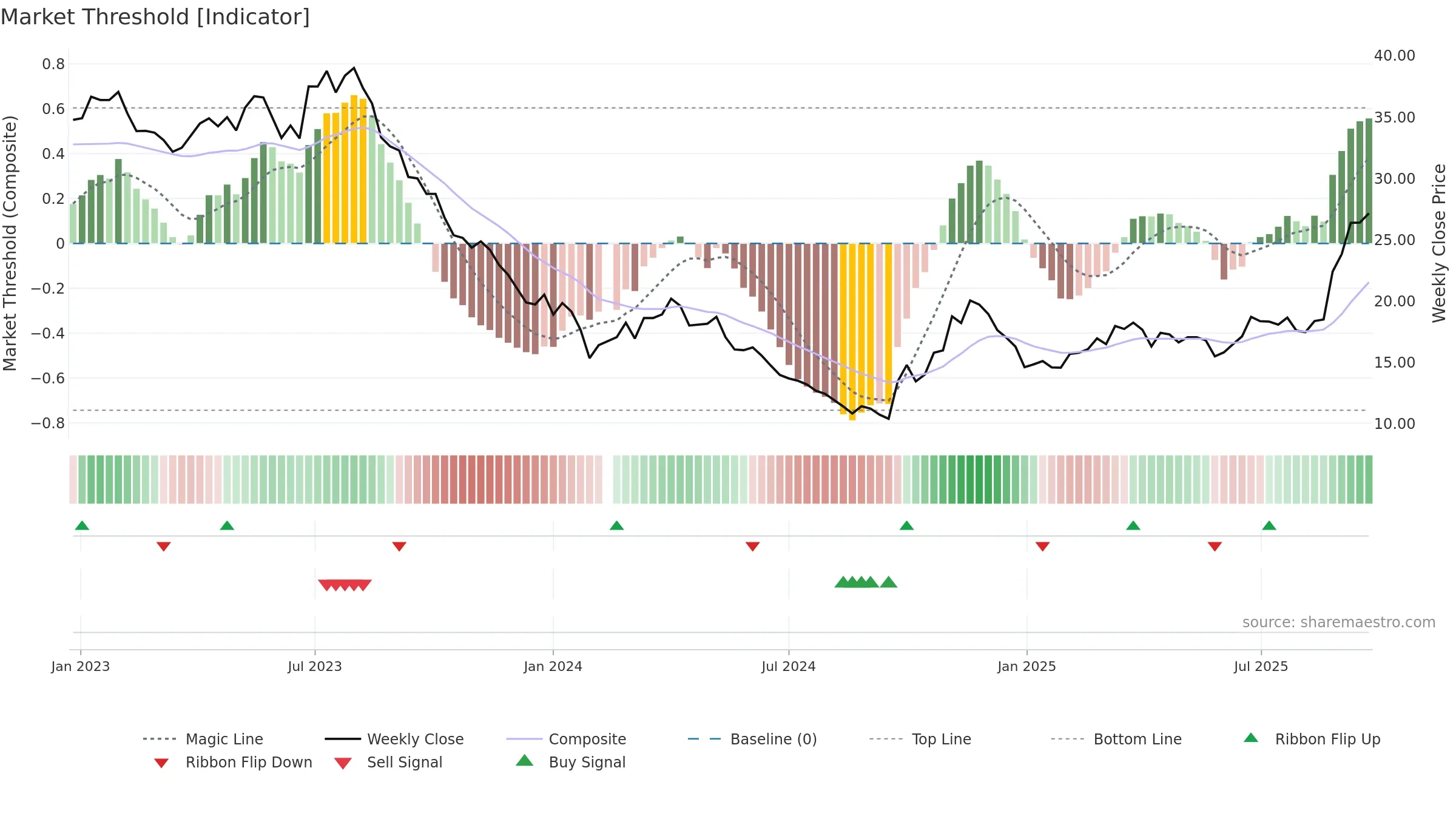Click the Jan 2024 x-axis label
1456x819 pixels.
tap(553, 666)
